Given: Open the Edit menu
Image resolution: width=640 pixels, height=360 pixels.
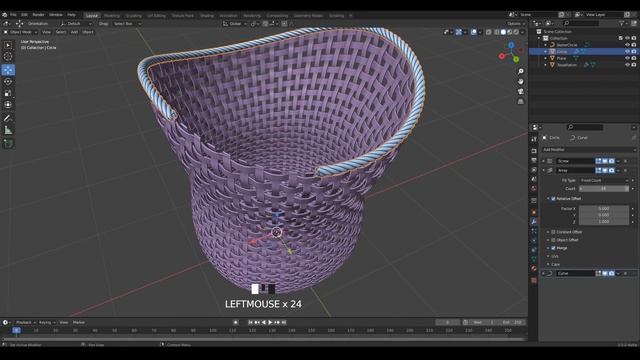Looking at the screenshot, I should [x=24, y=15].
